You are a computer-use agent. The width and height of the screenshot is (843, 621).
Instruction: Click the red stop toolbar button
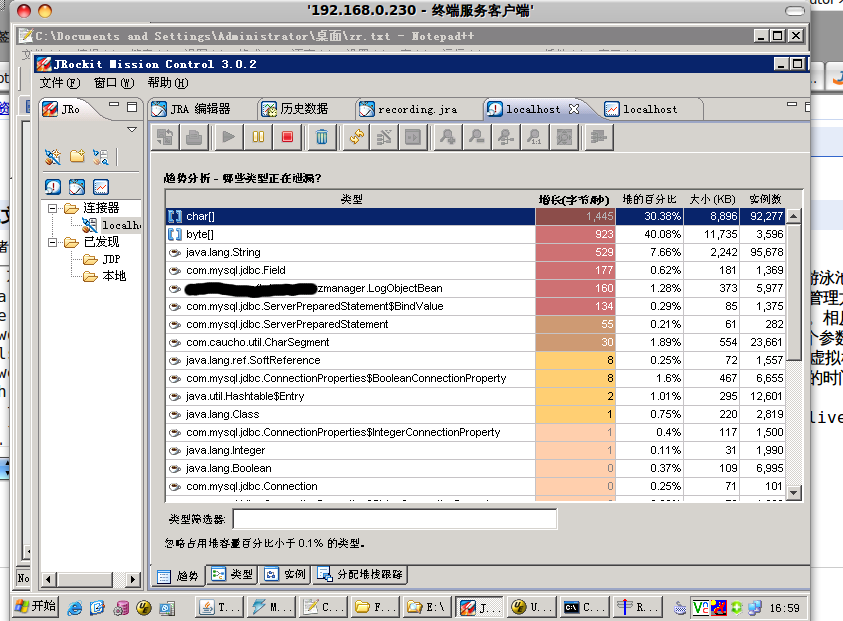[x=288, y=137]
